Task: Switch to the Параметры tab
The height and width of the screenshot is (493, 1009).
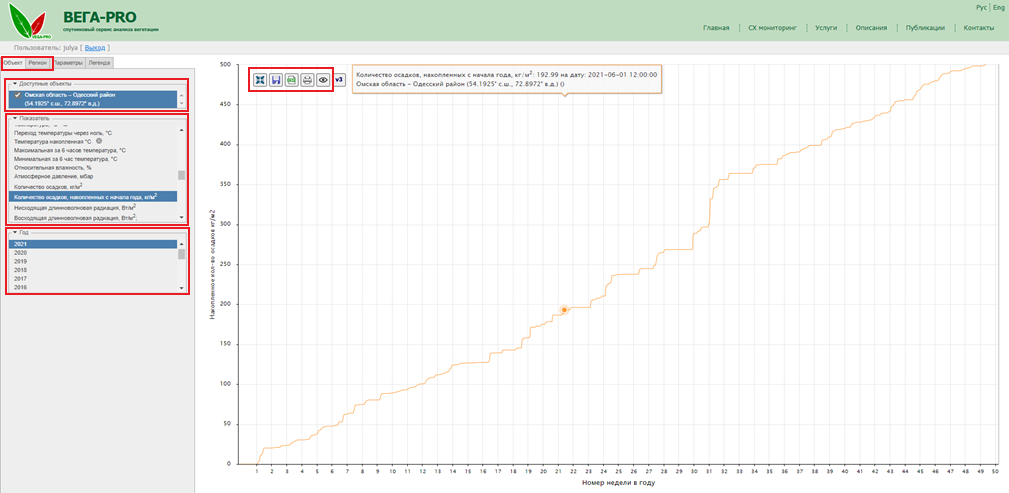Action: coord(68,62)
